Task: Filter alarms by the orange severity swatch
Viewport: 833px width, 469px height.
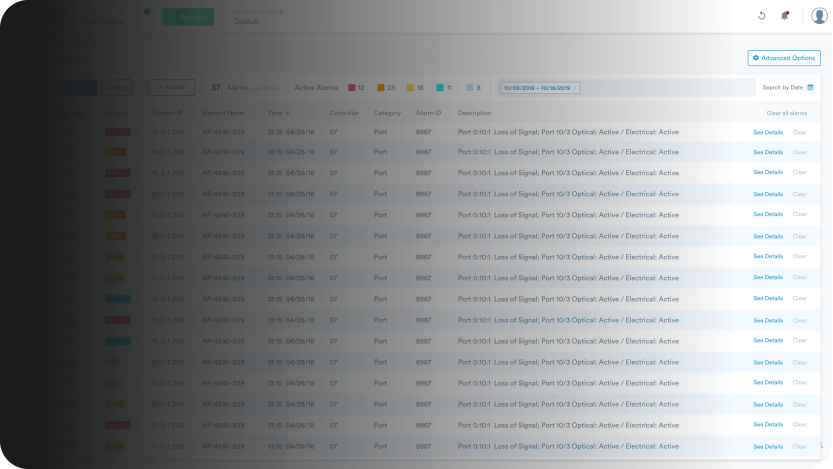Action: pyautogui.click(x=381, y=88)
